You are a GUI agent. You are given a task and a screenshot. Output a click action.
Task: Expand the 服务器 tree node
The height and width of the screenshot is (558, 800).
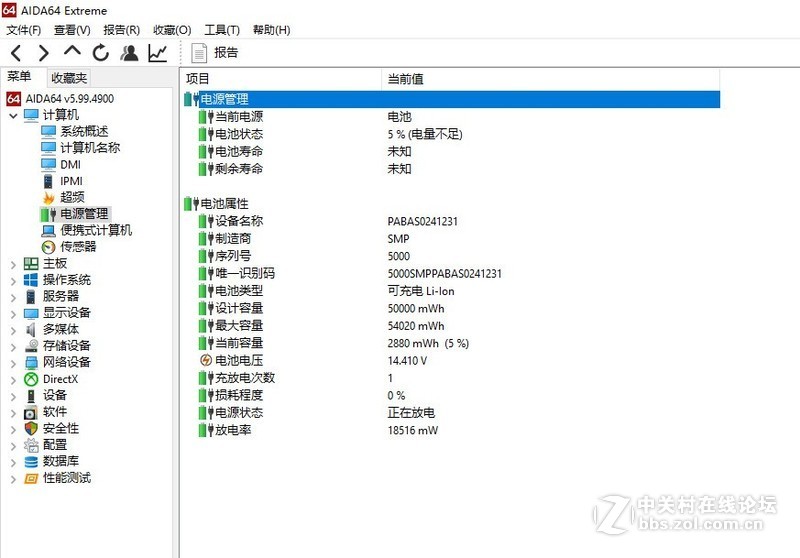click(13, 297)
